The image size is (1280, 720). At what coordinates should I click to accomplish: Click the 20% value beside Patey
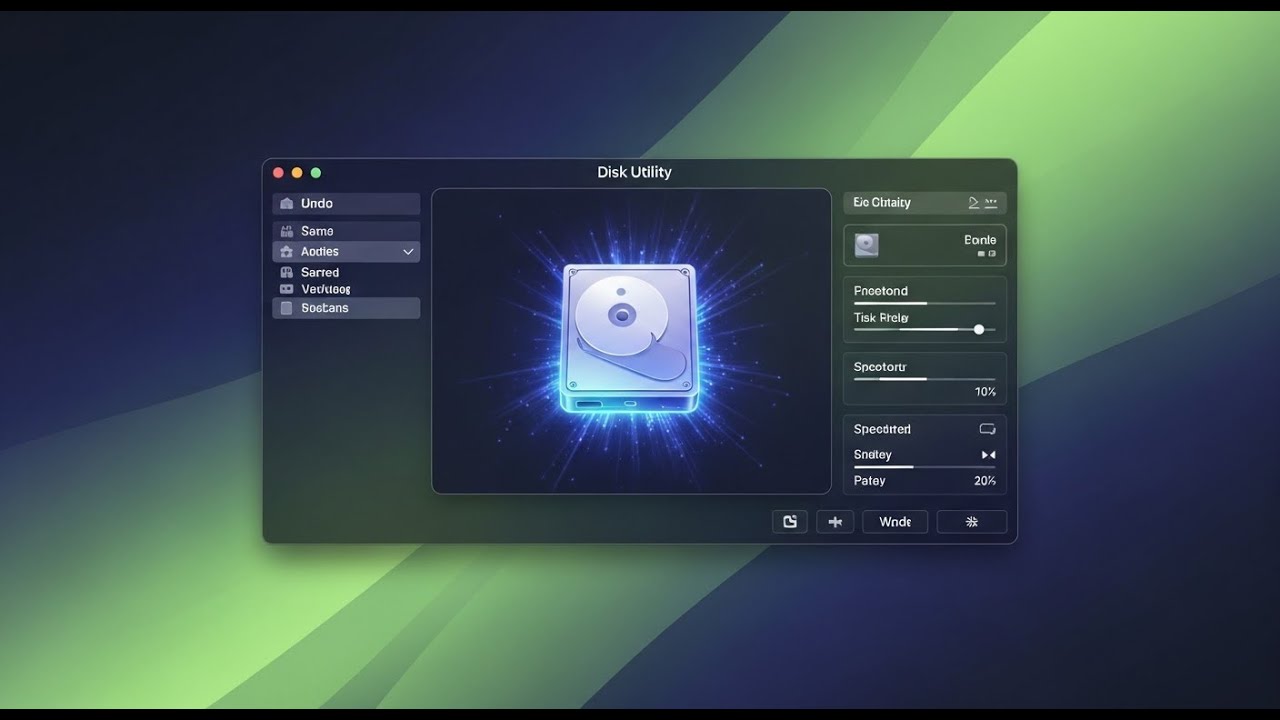985,481
